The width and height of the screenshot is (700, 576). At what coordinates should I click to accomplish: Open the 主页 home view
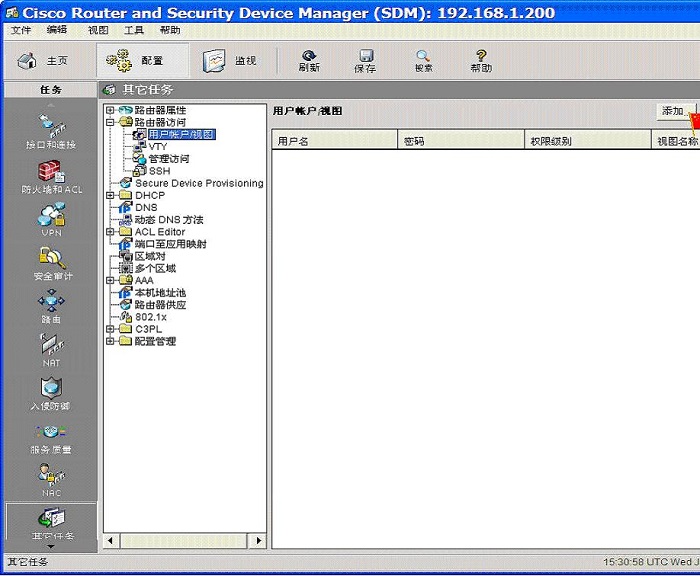[x=42, y=61]
